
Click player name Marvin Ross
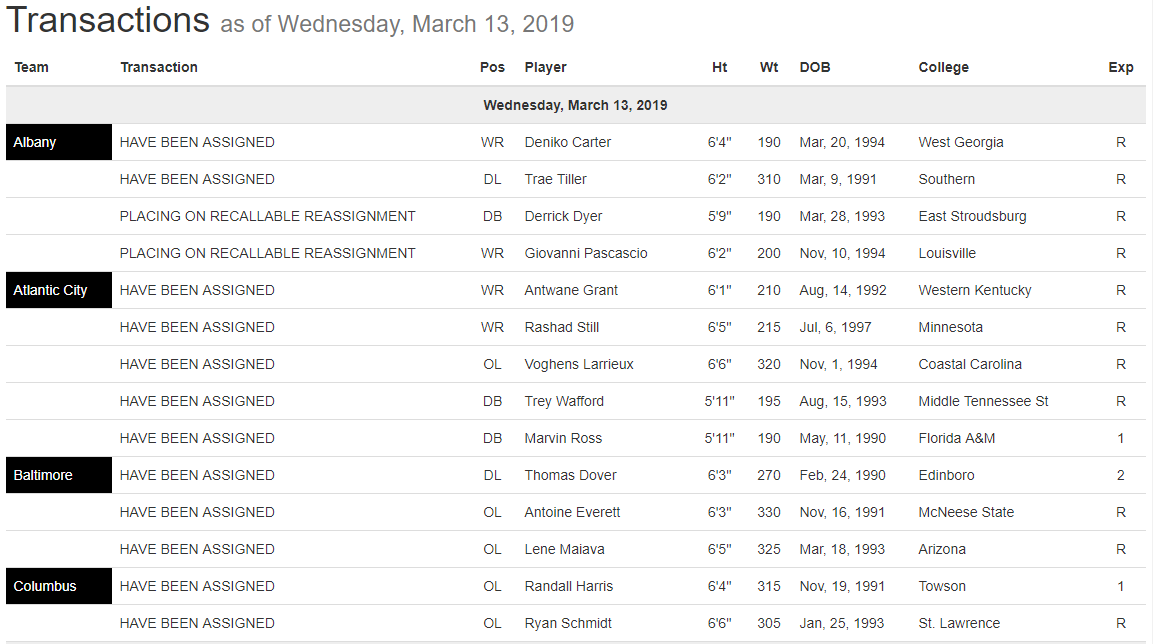563,438
